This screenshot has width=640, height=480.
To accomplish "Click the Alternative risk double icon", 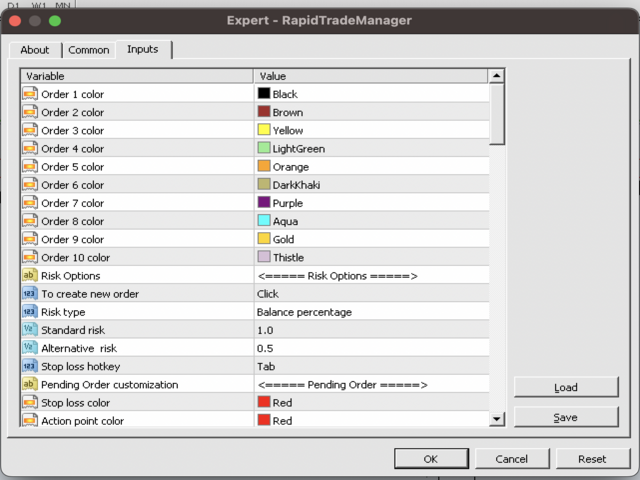I will coord(30,348).
